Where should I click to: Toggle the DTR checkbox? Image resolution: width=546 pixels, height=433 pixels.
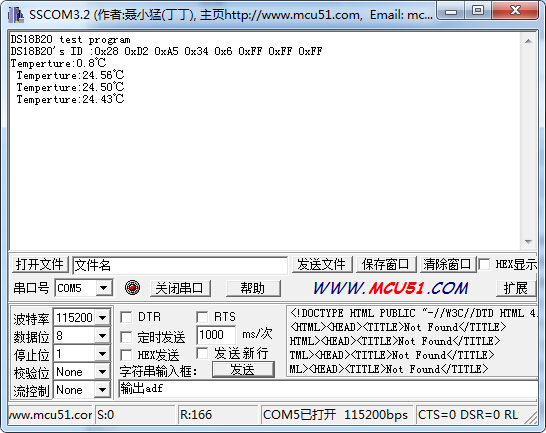pyautogui.click(x=126, y=317)
